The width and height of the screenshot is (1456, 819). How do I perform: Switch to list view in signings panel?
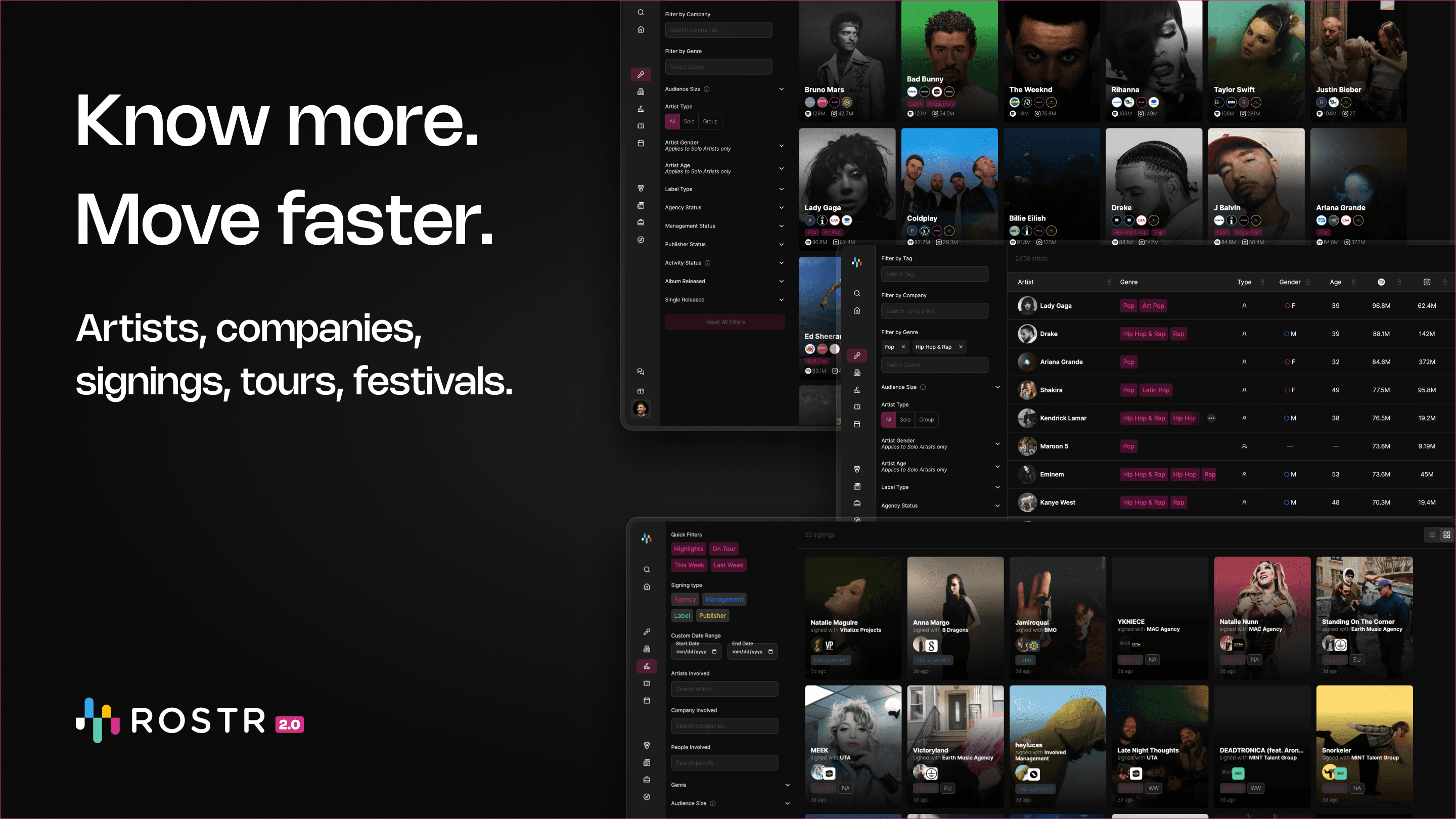pos(1432,535)
